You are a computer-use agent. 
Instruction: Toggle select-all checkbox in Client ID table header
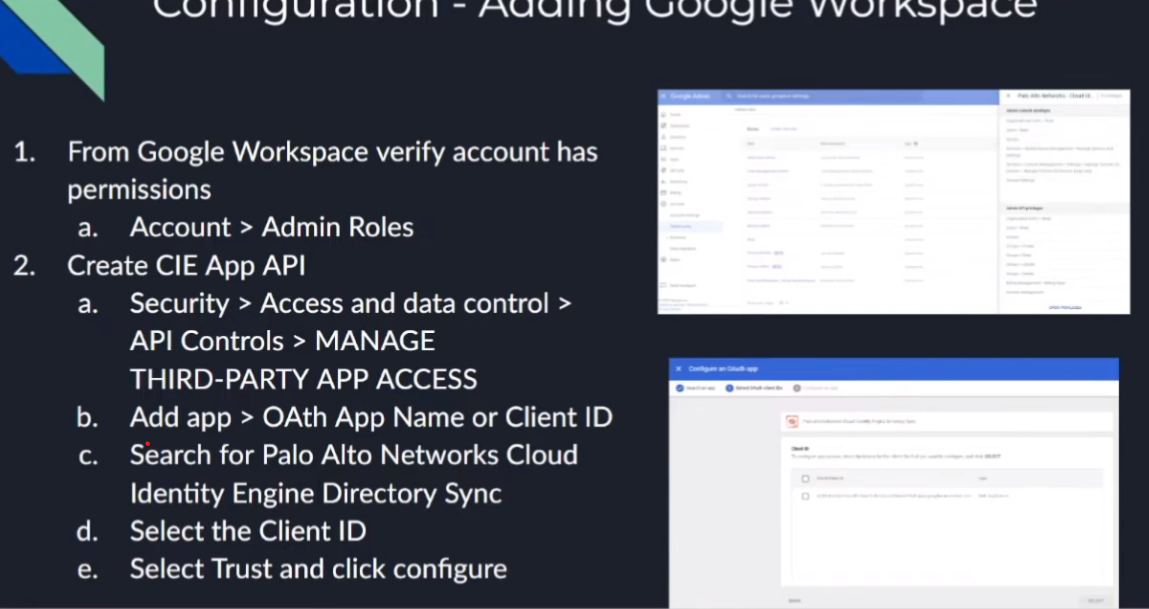tap(805, 479)
